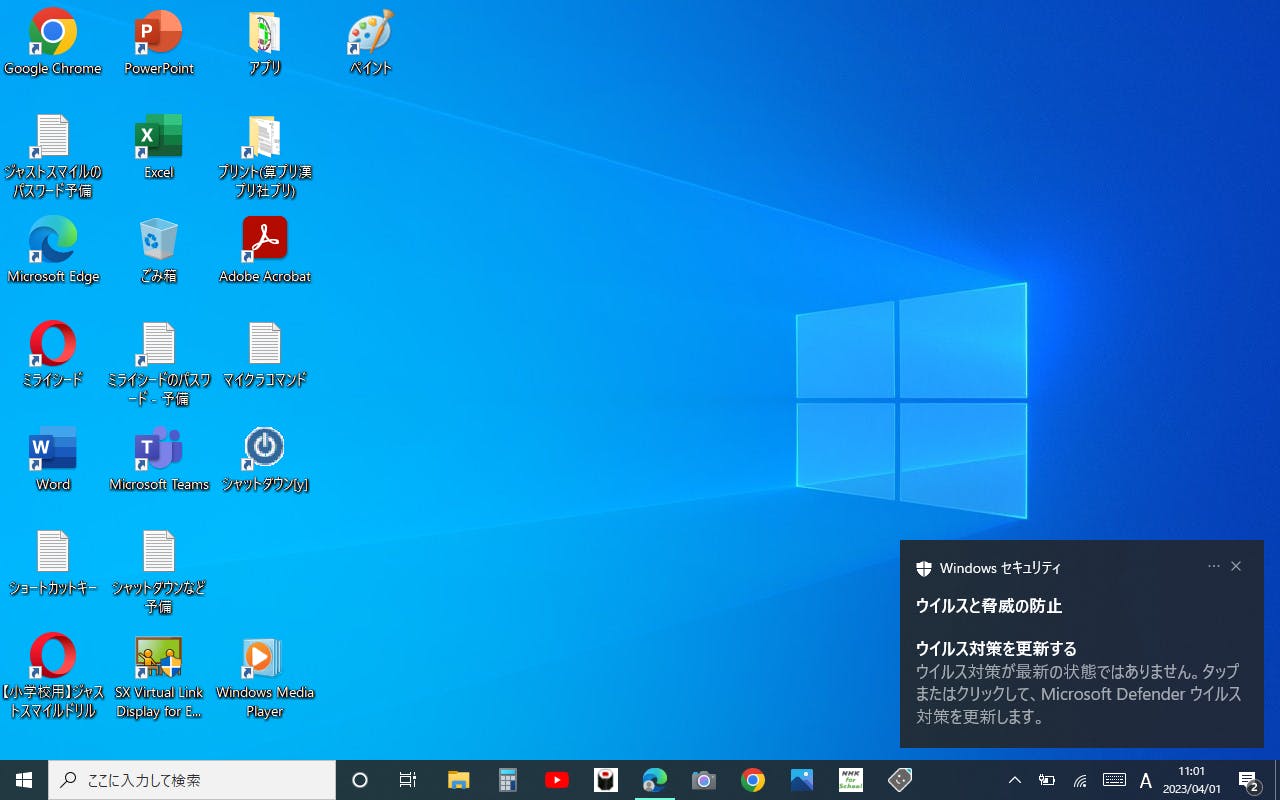Select the Adobe Acrobat desktop icon
Viewport: 1280px width, 800px height.
point(265,241)
